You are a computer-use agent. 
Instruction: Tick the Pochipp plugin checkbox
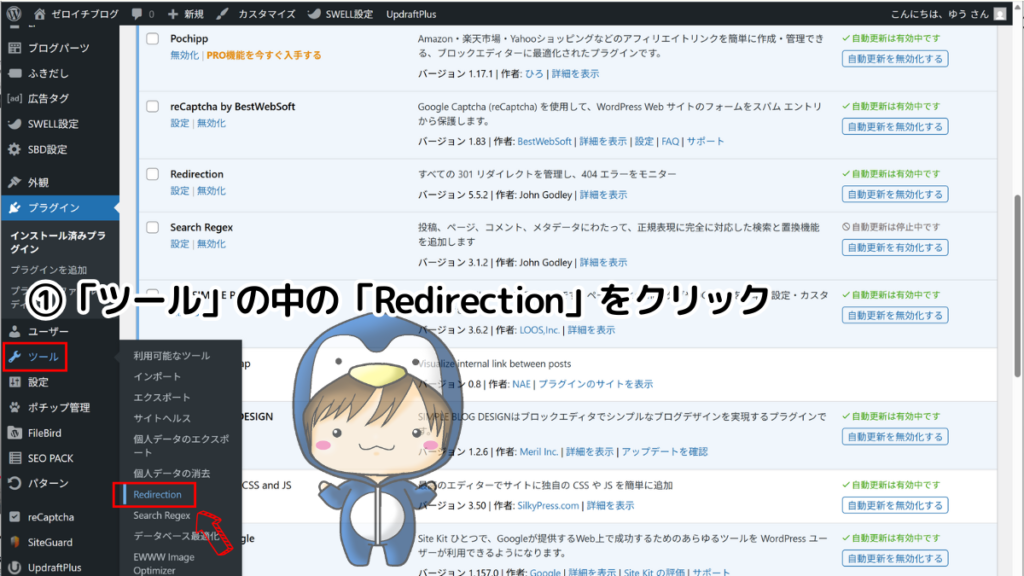(x=152, y=39)
